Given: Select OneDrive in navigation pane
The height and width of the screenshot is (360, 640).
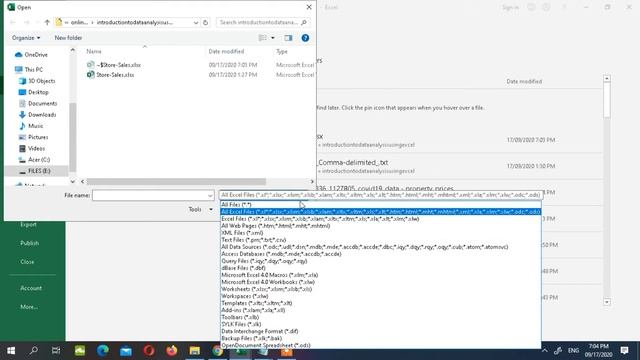Looking at the screenshot, I should 31,55.
